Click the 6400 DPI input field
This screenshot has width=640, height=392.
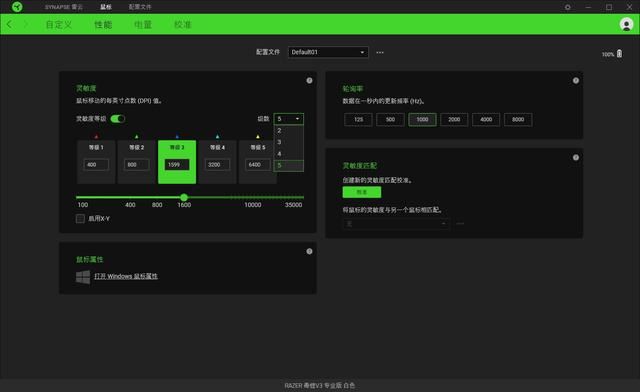pyautogui.click(x=258, y=165)
